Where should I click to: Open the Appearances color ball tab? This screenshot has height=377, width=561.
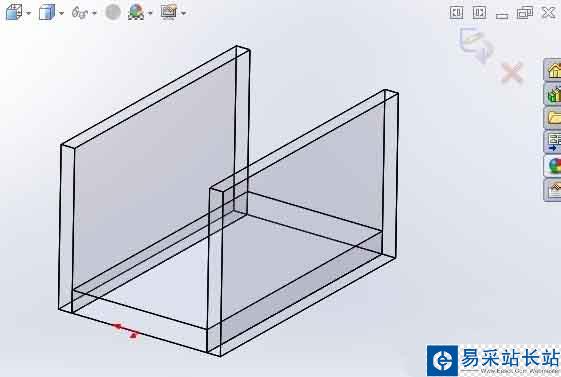(x=553, y=166)
